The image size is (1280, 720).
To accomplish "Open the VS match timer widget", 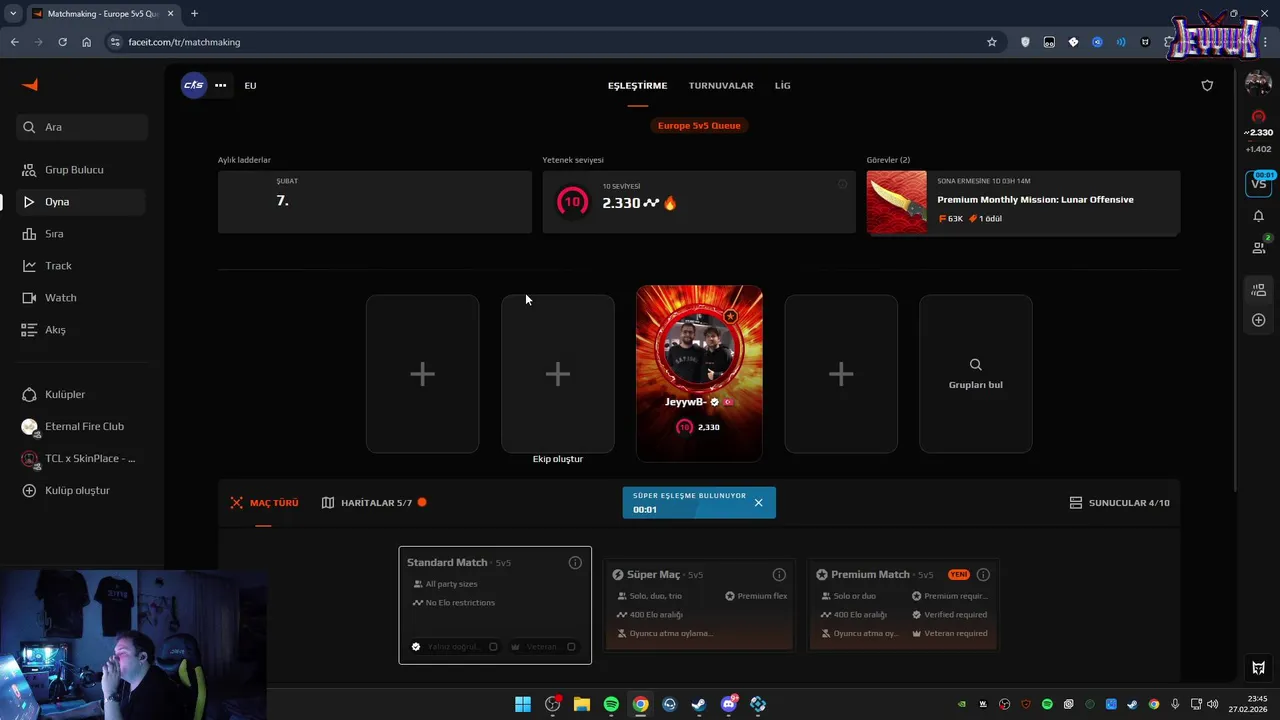I will click(x=1258, y=183).
